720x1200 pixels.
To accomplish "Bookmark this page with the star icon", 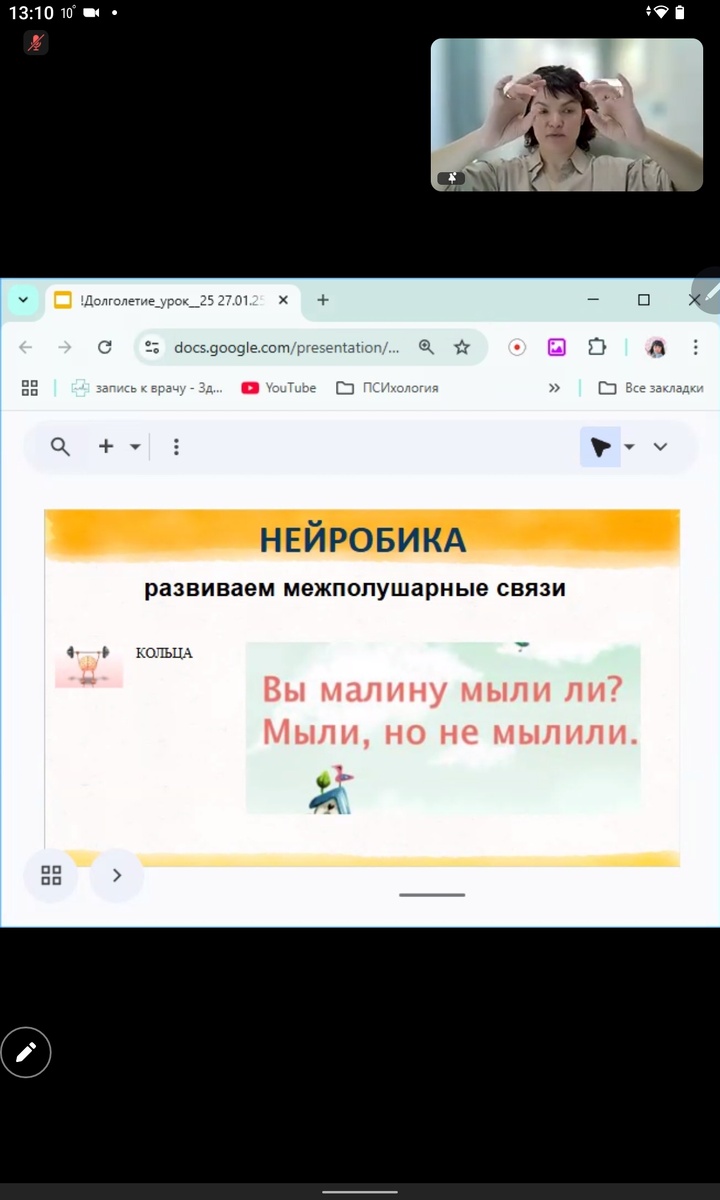I will point(462,347).
